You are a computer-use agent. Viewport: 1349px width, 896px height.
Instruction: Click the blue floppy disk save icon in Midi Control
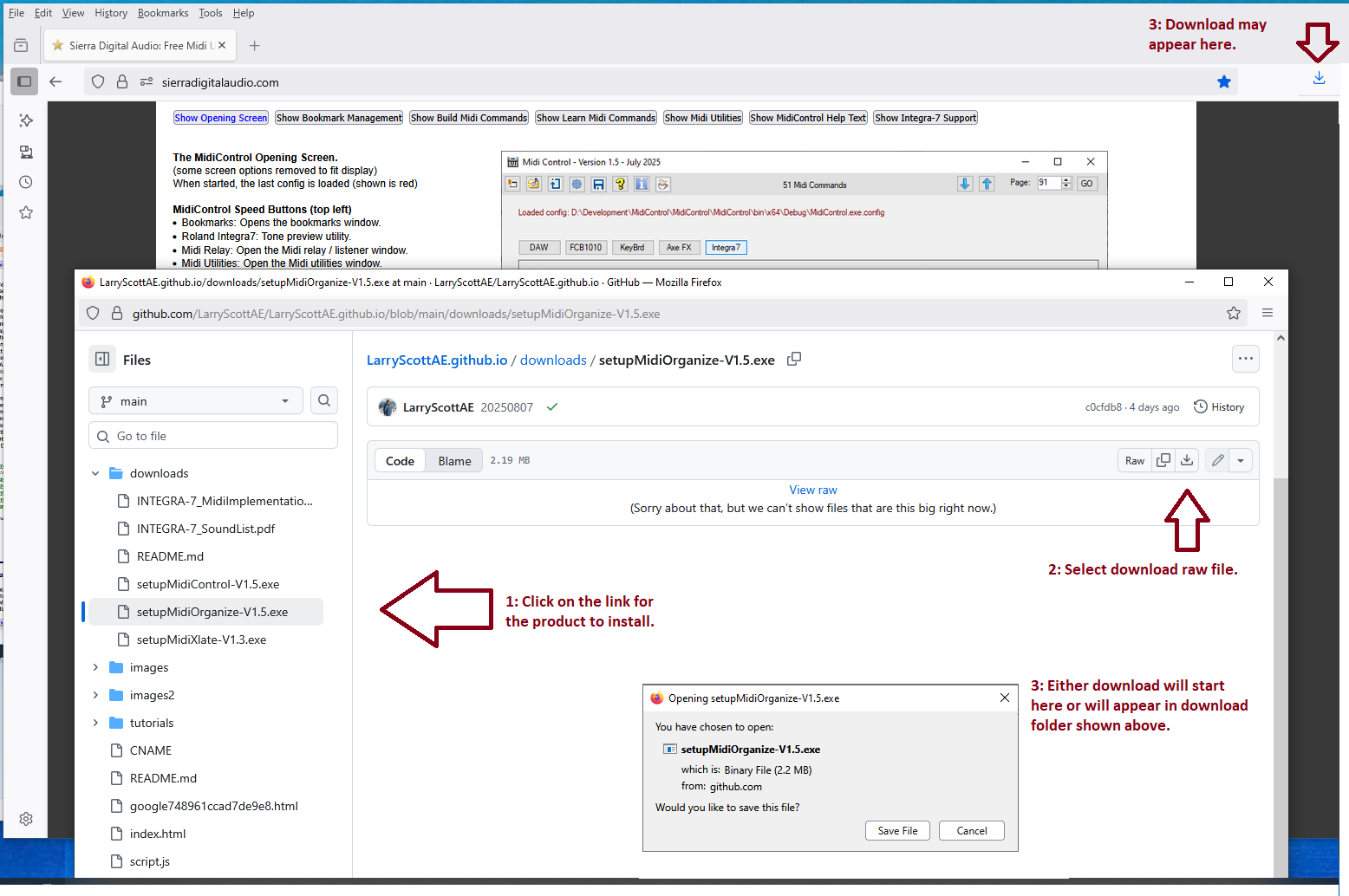pos(598,184)
